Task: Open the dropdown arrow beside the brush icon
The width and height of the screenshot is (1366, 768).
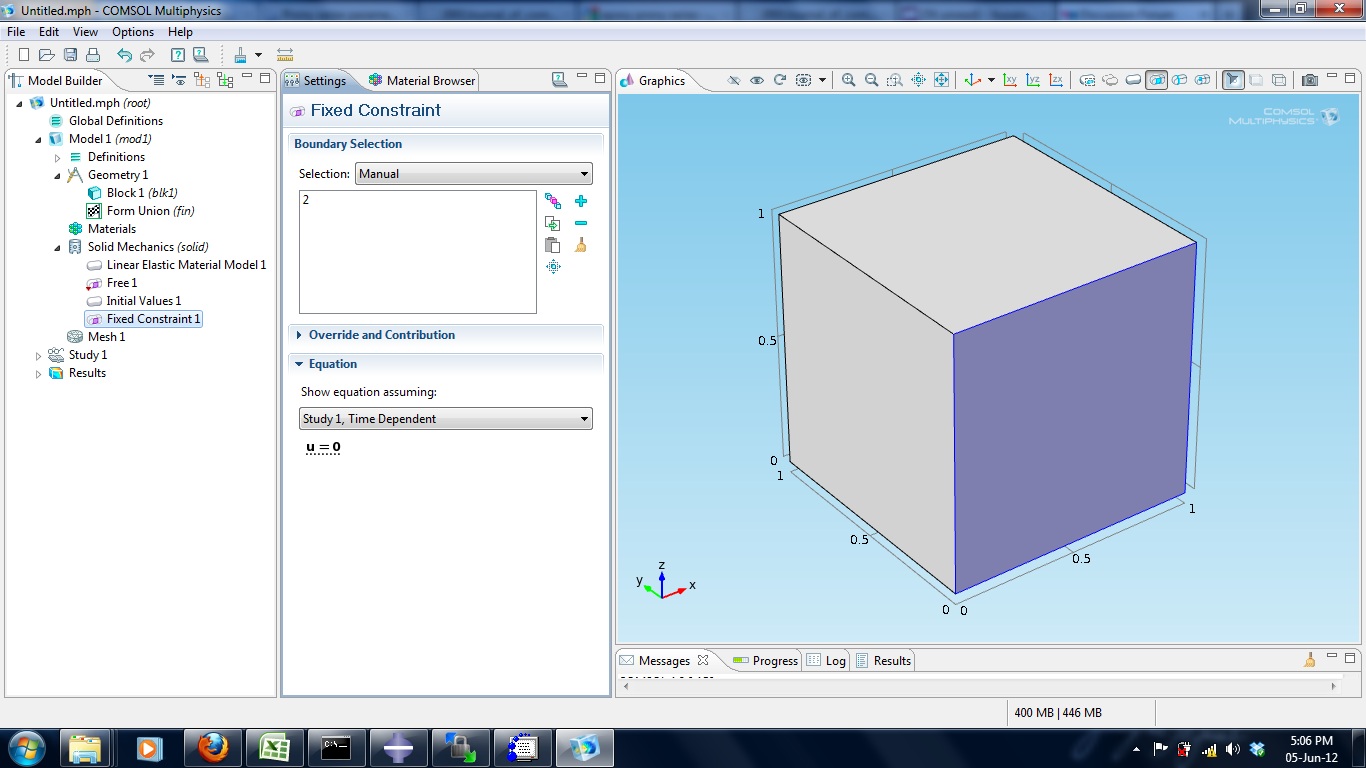Action: 258,55
